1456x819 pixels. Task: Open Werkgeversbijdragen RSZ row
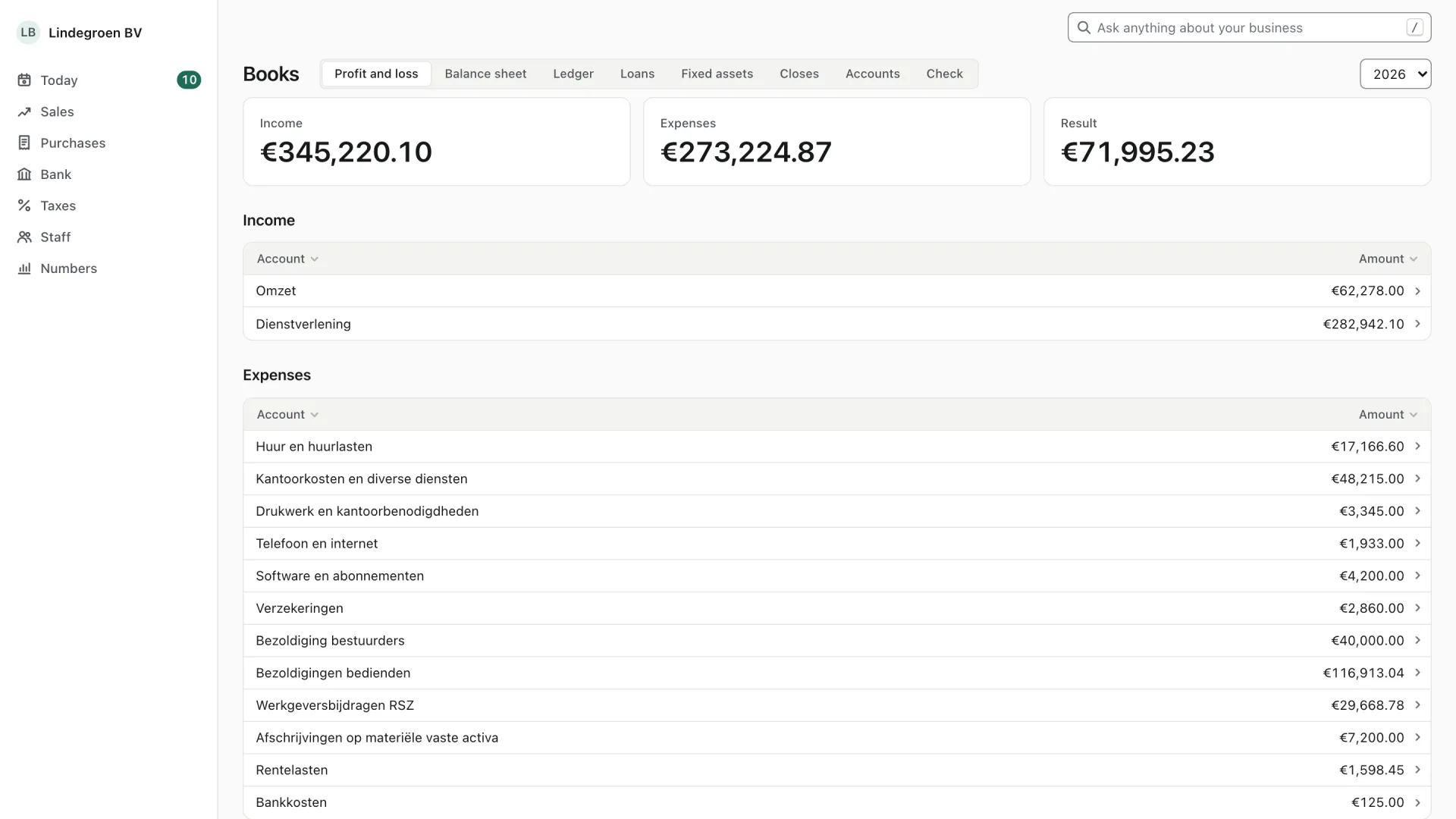[836, 705]
